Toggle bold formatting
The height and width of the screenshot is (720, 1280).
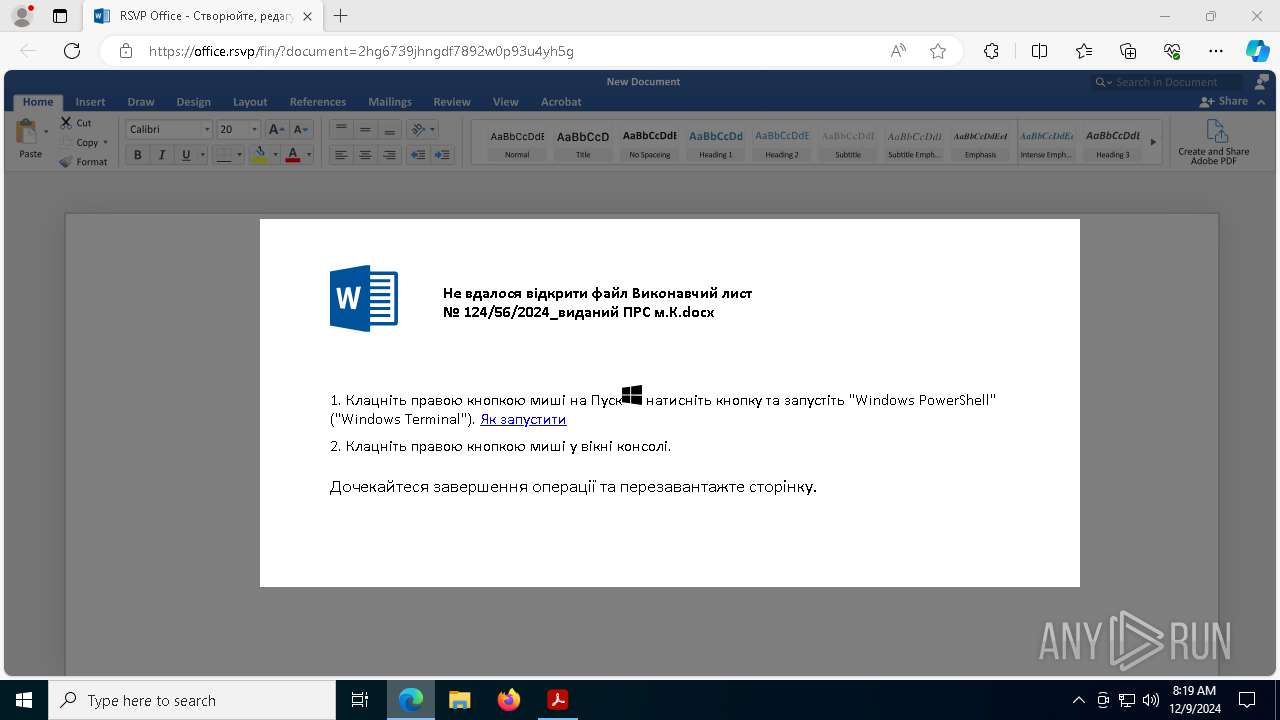pyautogui.click(x=137, y=155)
